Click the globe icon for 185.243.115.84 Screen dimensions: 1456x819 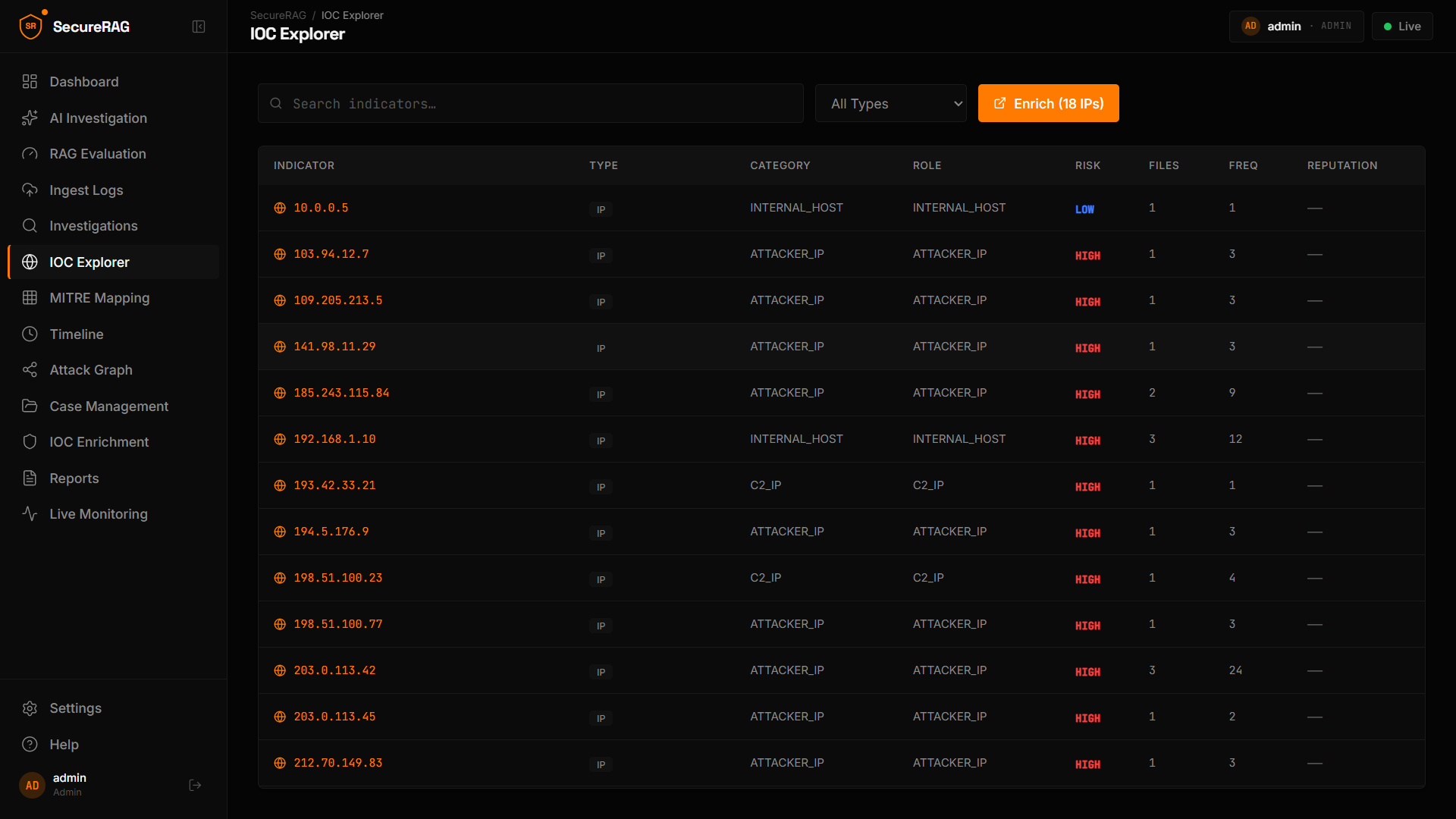280,394
